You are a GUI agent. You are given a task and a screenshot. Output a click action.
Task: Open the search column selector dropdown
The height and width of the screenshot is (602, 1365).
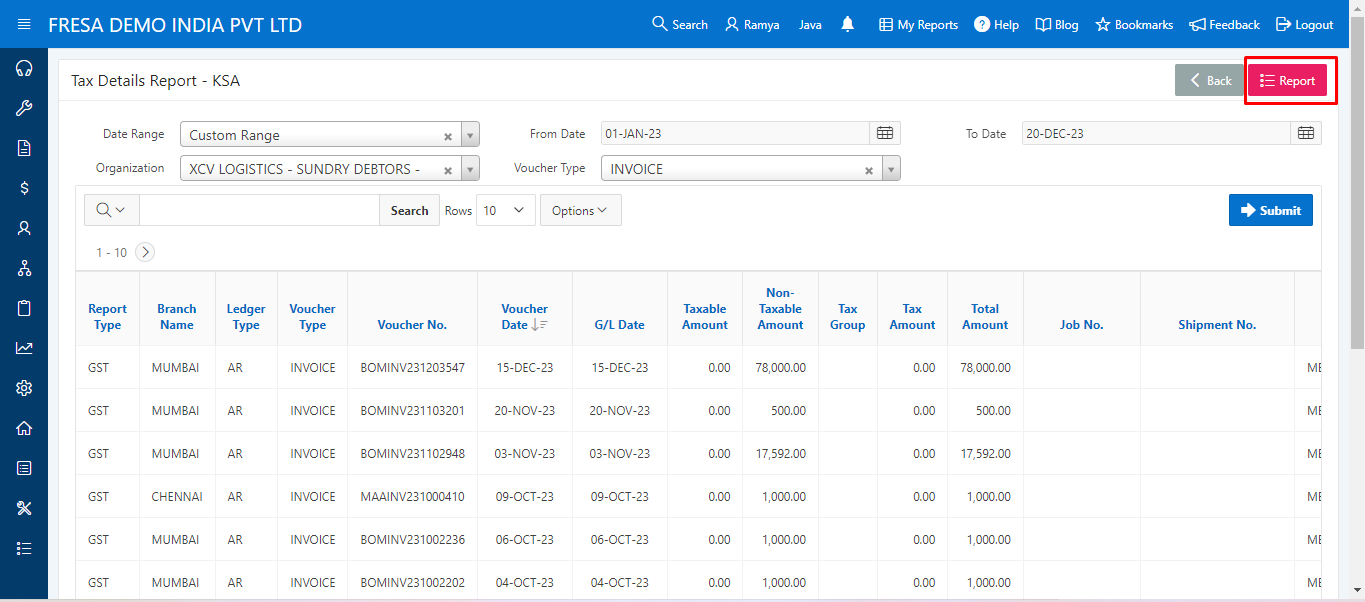(x=112, y=210)
